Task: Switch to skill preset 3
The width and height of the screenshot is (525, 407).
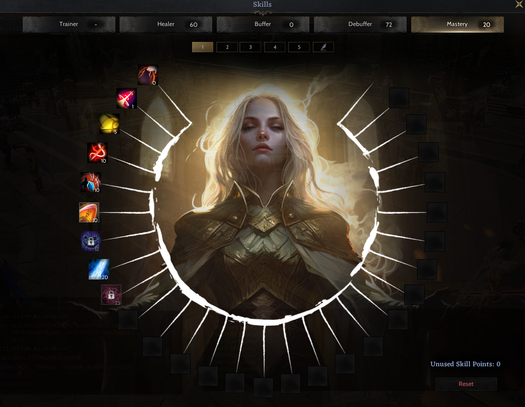Action: pyautogui.click(x=250, y=47)
